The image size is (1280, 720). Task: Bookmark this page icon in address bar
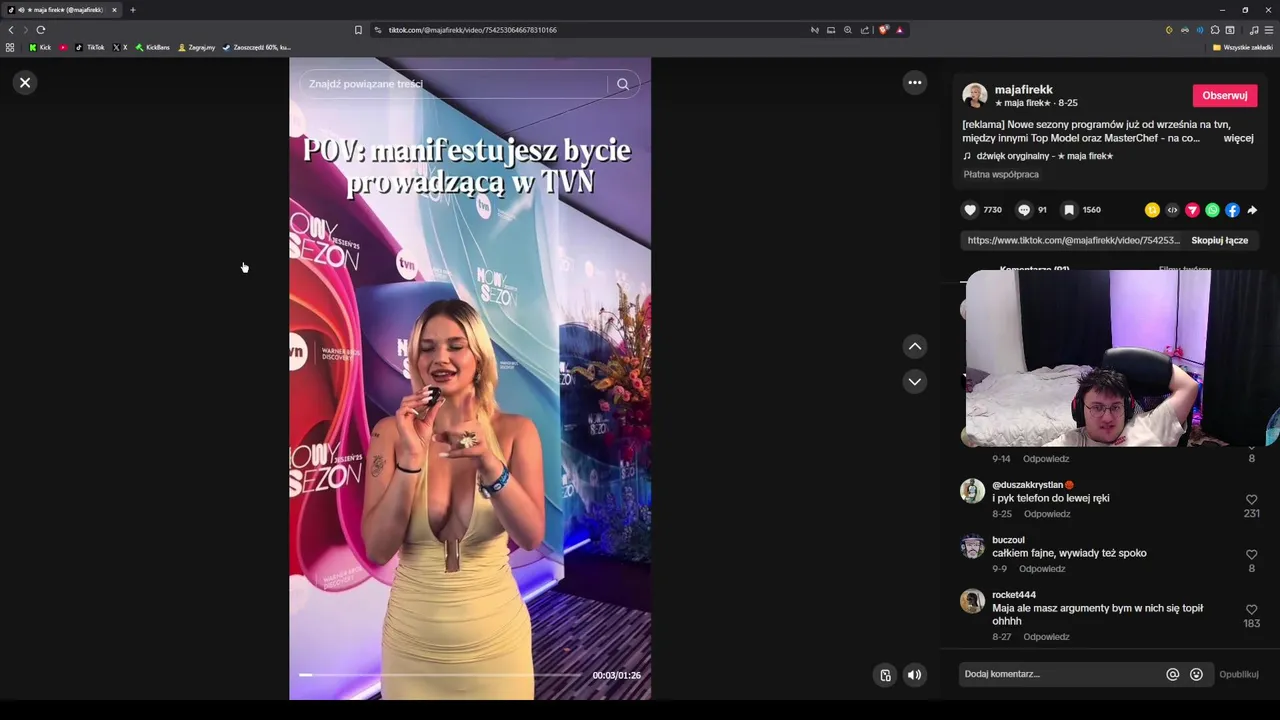click(358, 30)
